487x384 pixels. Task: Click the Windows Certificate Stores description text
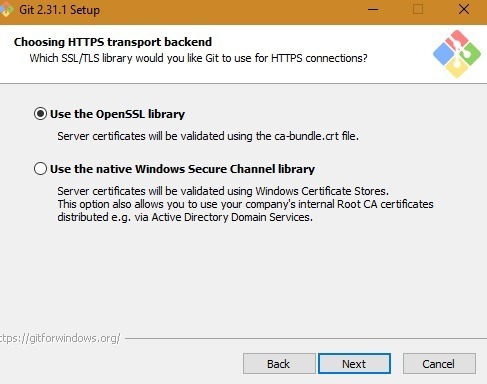point(223,191)
